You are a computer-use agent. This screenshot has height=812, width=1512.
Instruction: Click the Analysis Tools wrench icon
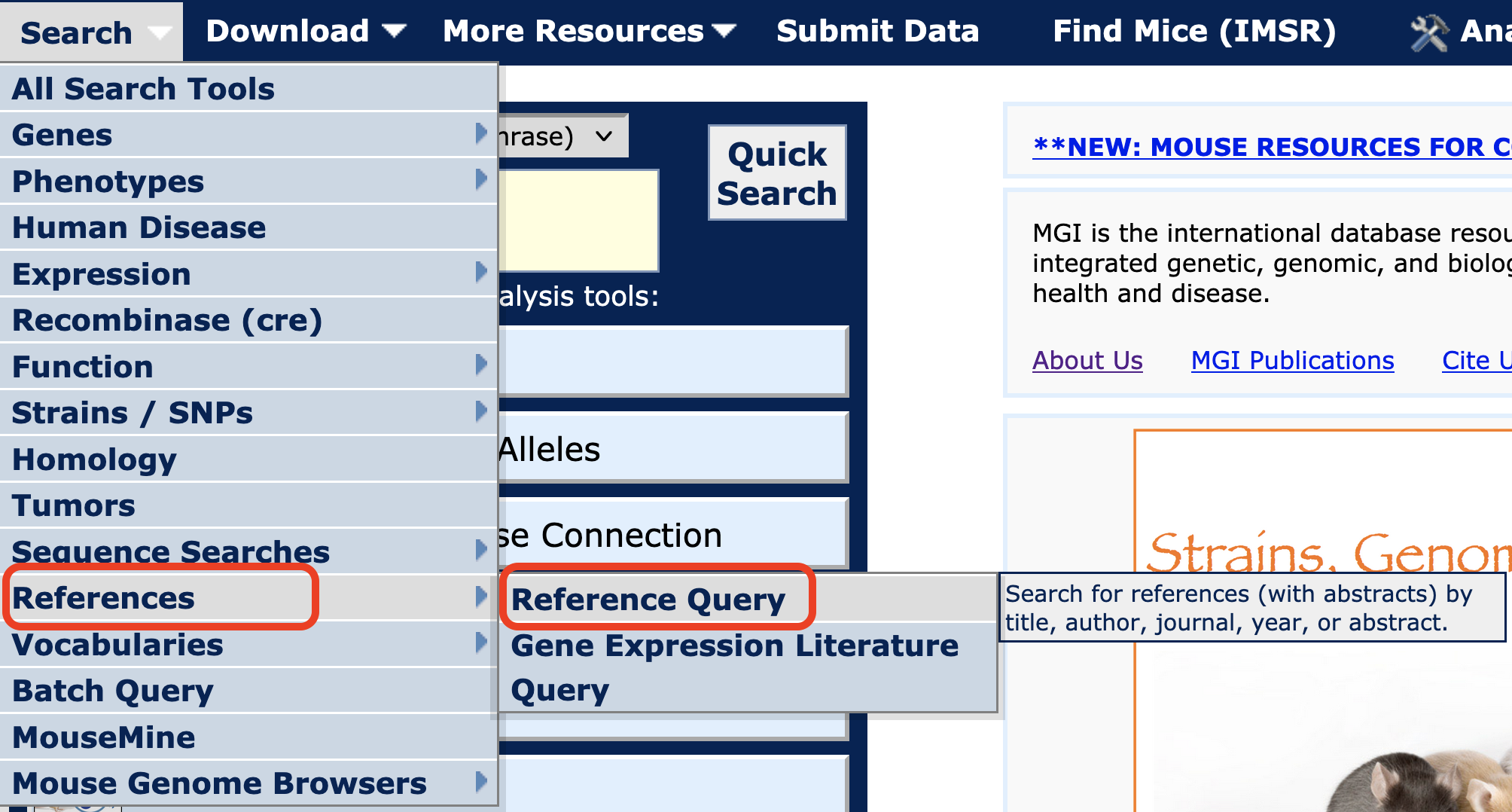pyautogui.click(x=1428, y=33)
